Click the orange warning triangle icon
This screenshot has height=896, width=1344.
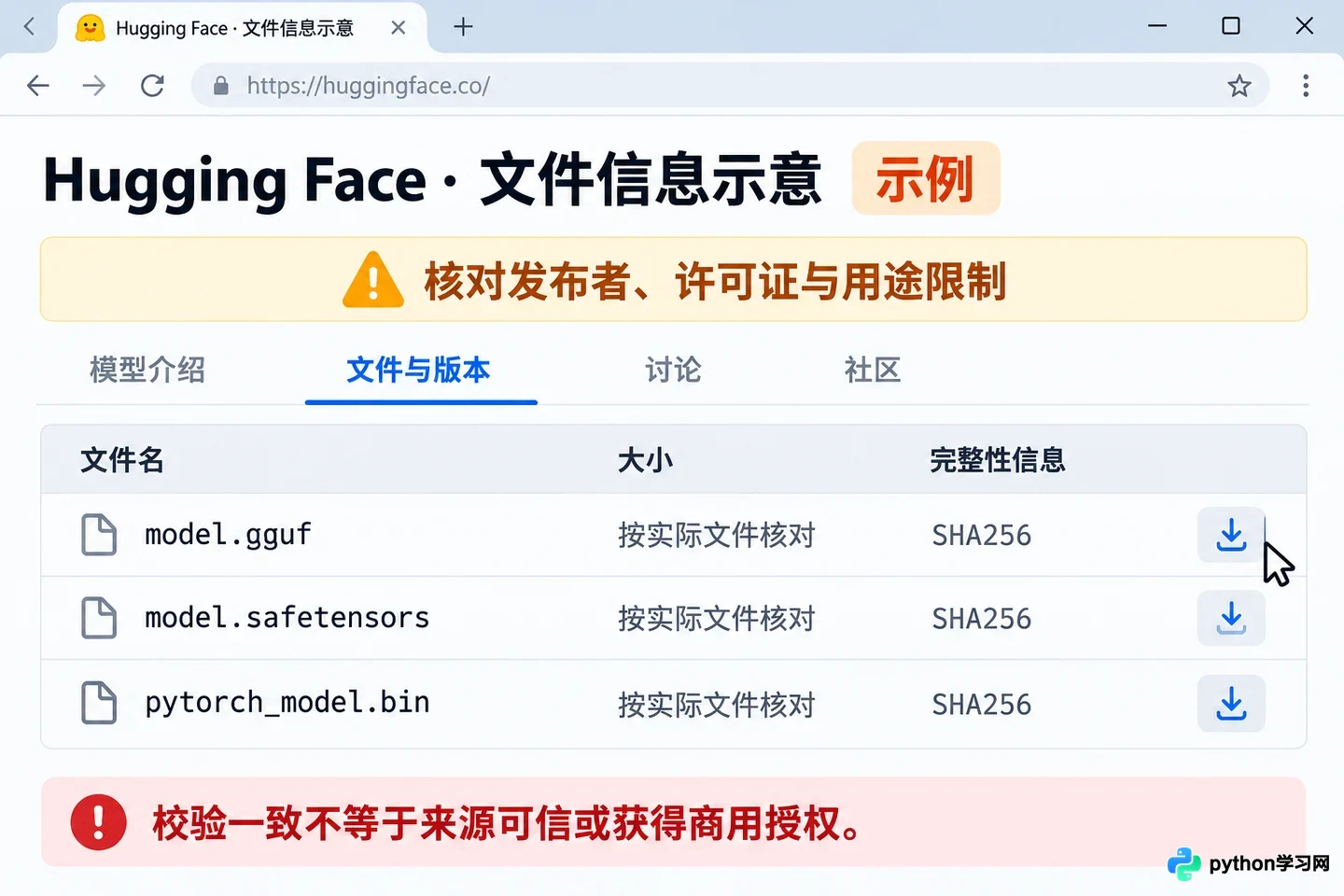[373, 280]
